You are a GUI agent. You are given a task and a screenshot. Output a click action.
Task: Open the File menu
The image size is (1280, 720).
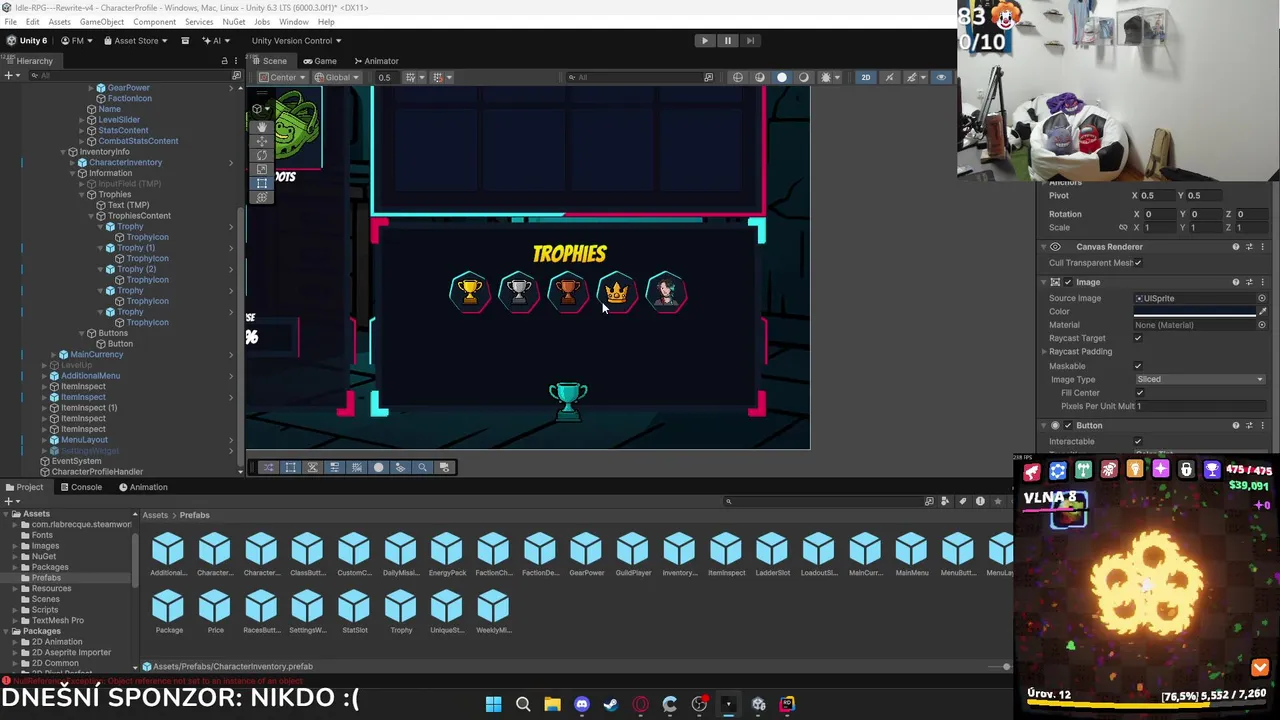(10, 22)
